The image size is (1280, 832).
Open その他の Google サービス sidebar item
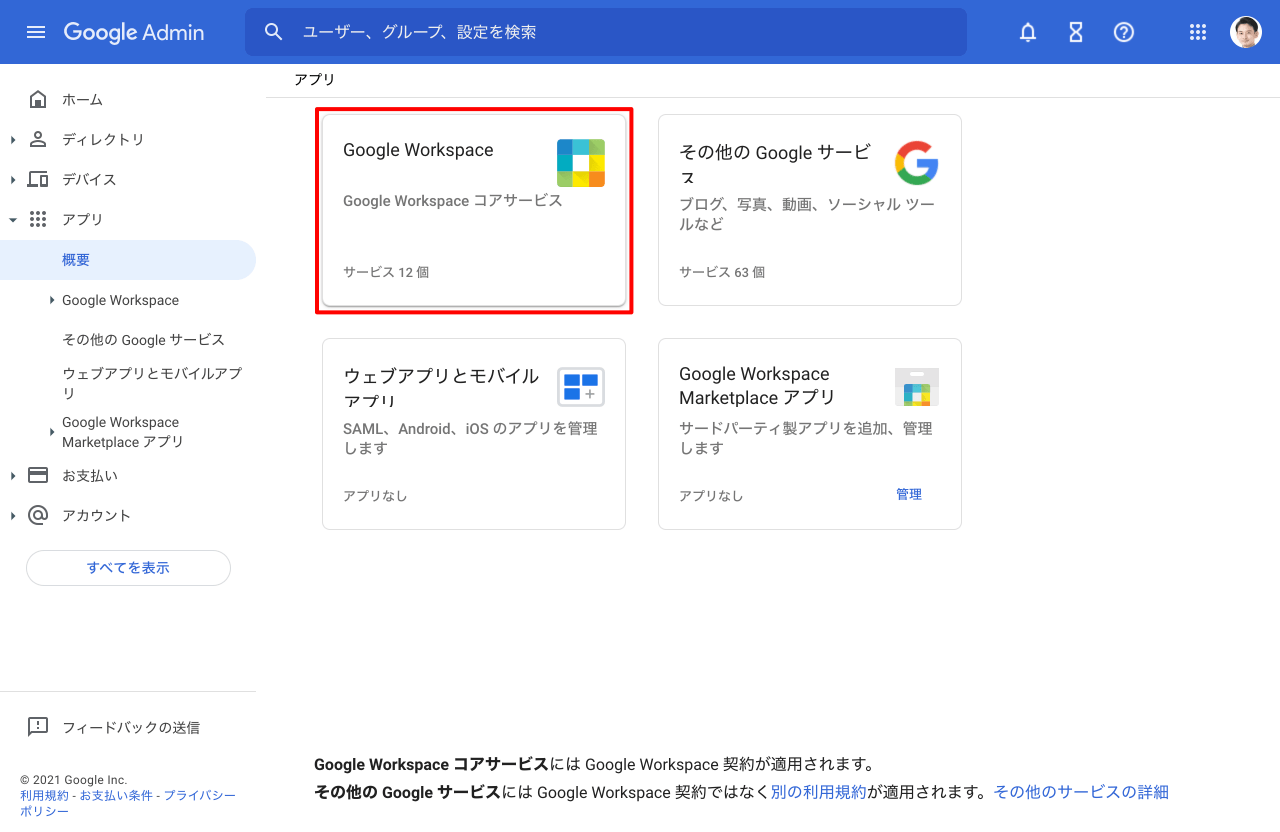click(x=143, y=340)
